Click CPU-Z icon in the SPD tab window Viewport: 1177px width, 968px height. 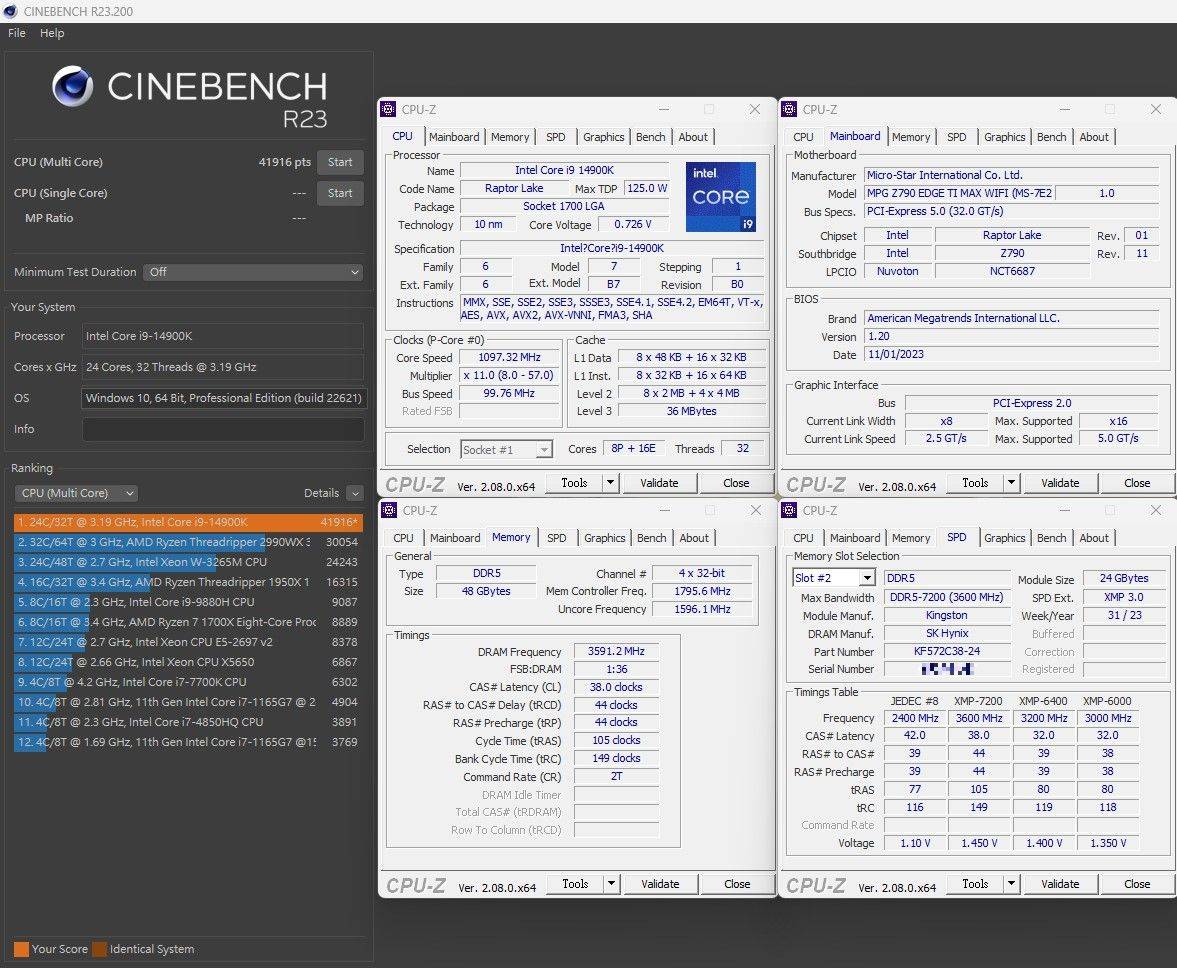789,510
